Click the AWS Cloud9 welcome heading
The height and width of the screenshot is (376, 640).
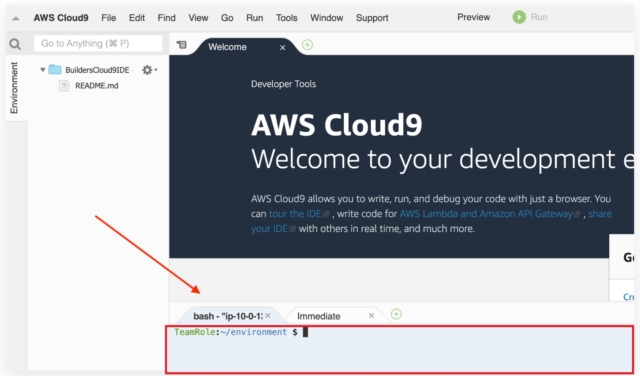coord(337,125)
